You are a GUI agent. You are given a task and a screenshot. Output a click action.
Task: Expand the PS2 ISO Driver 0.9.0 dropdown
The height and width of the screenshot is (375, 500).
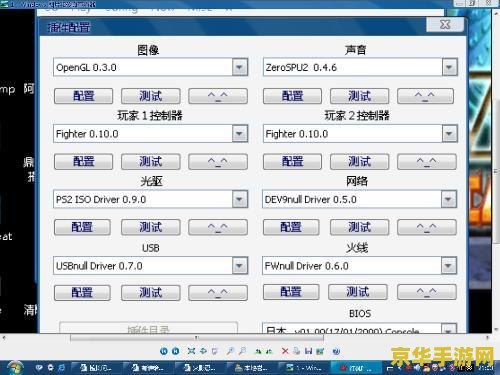(x=240, y=199)
